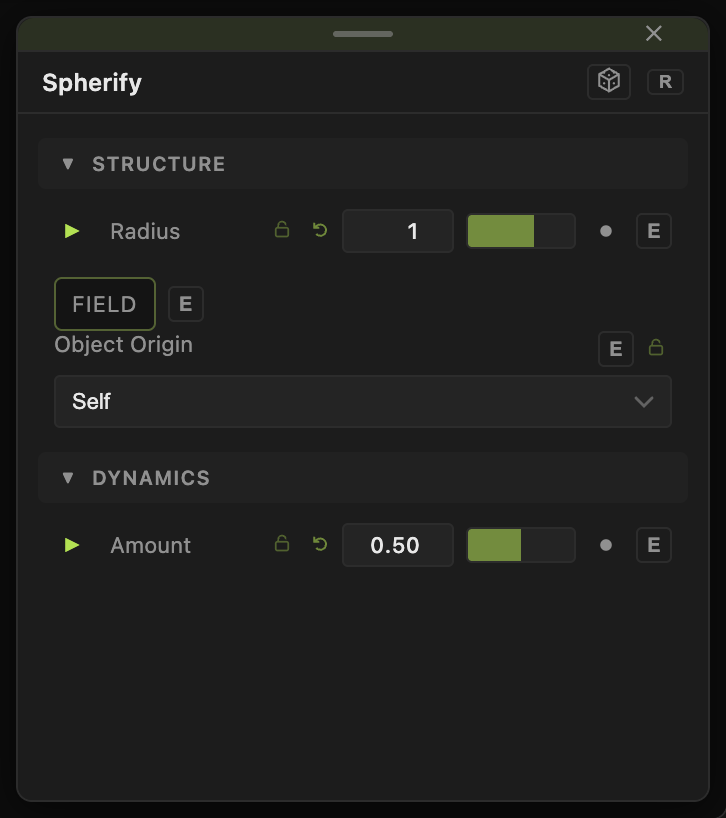Viewport: 726px width, 818px height.
Task: Click the FIELD button
Action: click(105, 304)
